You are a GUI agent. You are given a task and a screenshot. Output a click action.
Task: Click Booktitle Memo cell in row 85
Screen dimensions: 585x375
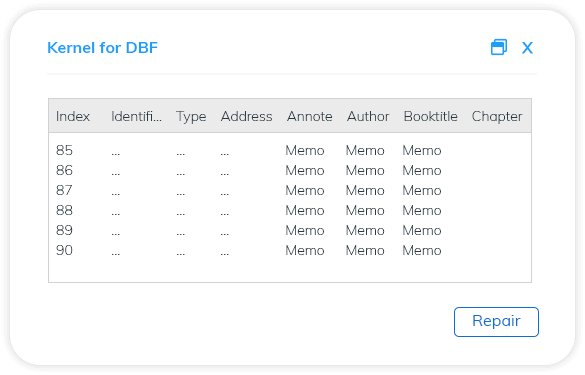[422, 150]
